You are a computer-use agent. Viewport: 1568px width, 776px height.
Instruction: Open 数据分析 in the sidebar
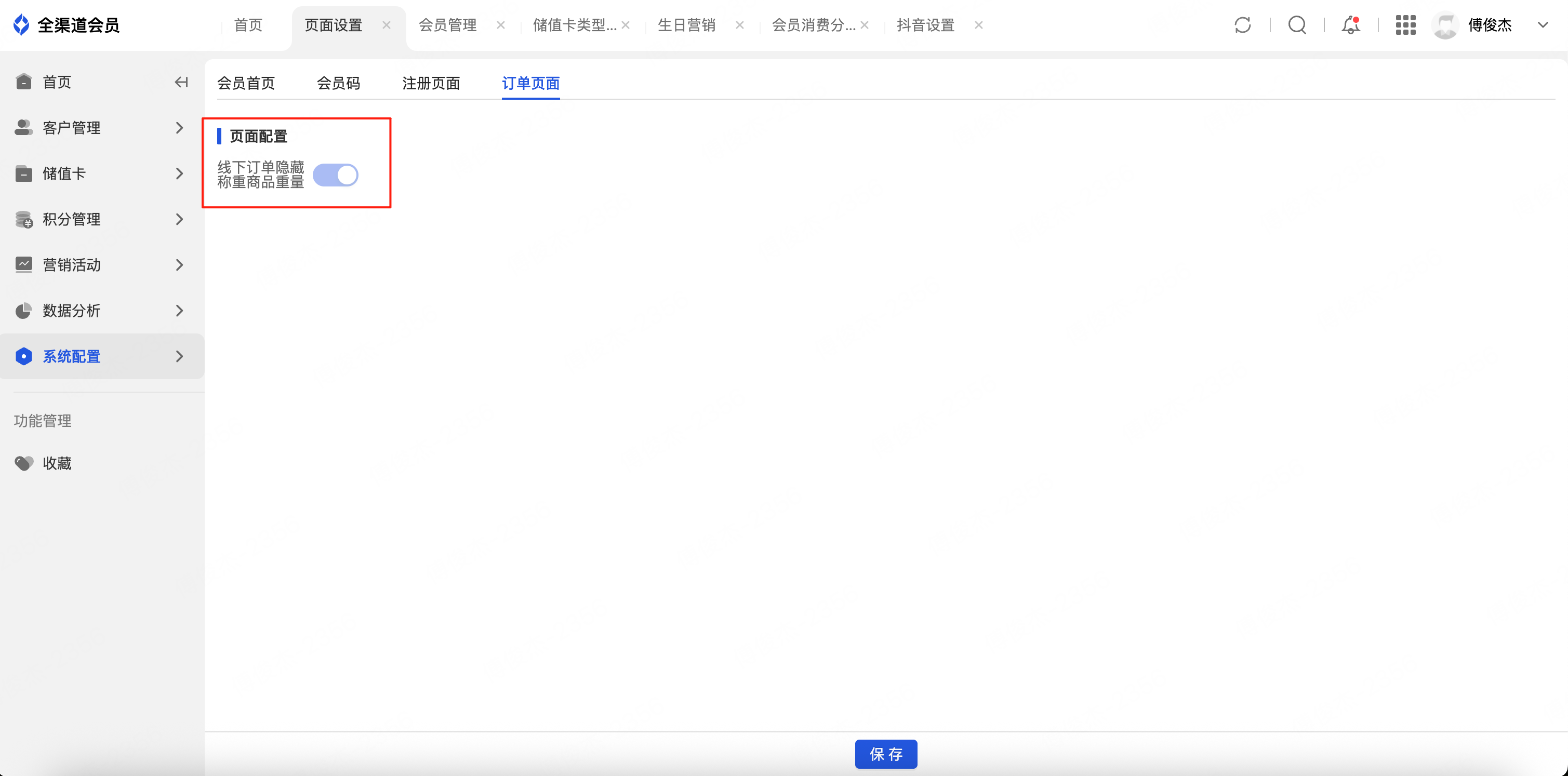(x=102, y=311)
